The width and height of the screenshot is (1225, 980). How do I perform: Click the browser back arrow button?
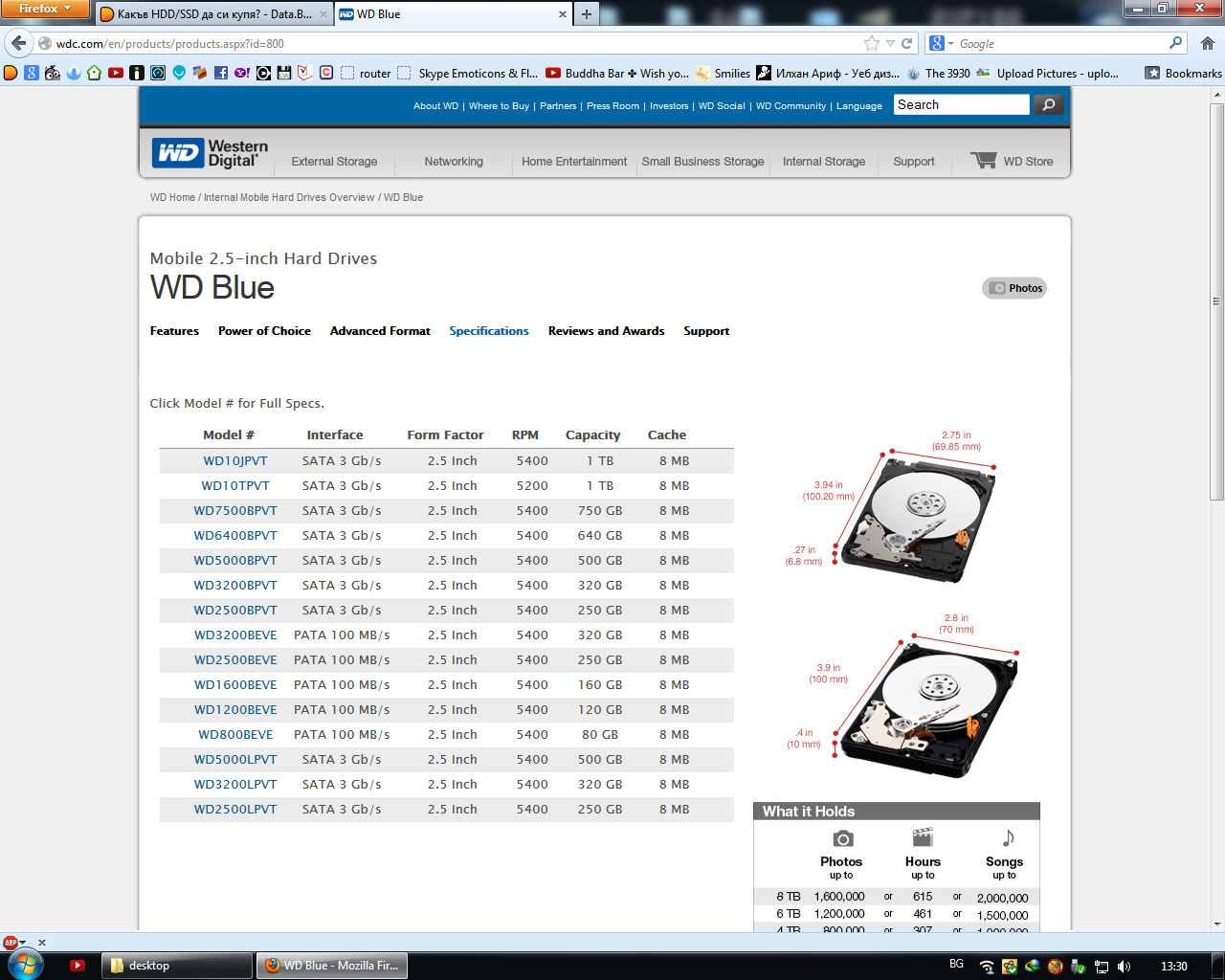19,43
